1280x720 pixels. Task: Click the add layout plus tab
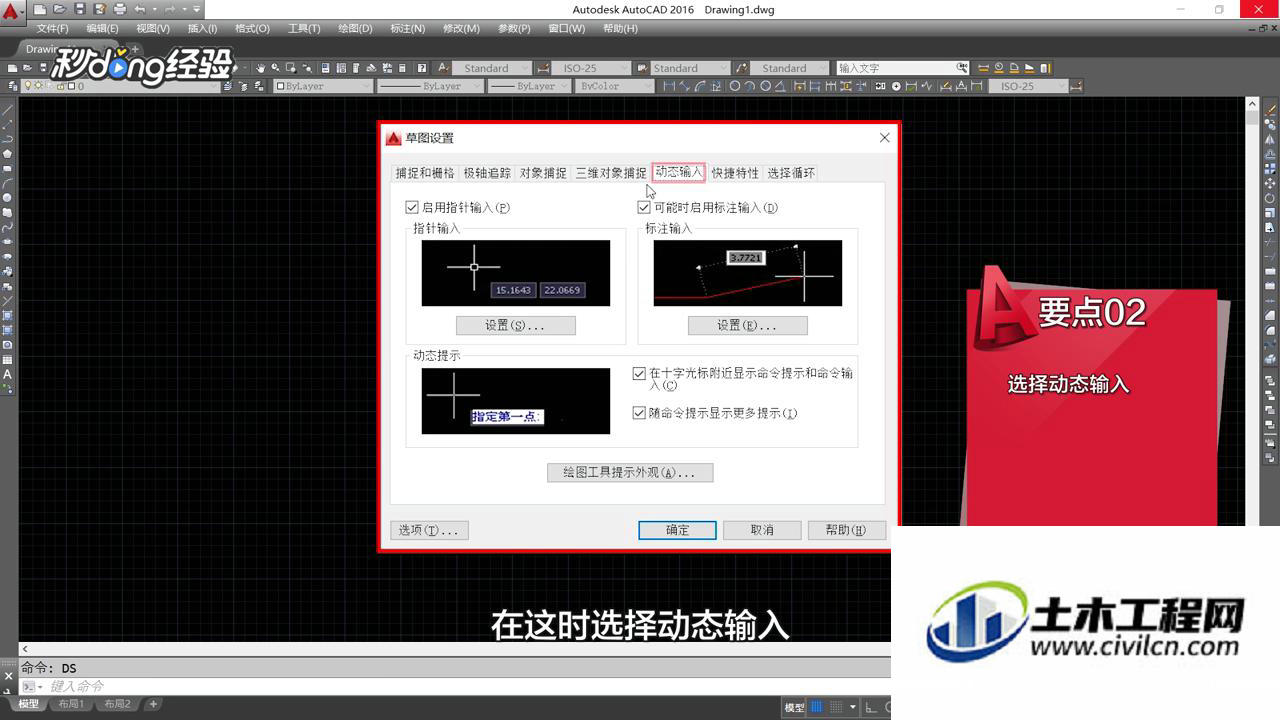click(153, 704)
